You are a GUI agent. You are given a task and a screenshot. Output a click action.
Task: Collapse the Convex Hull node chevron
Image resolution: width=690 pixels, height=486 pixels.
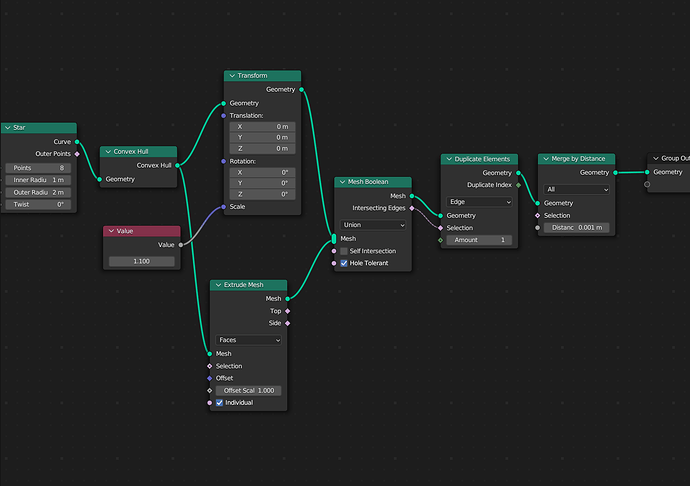click(x=108, y=151)
